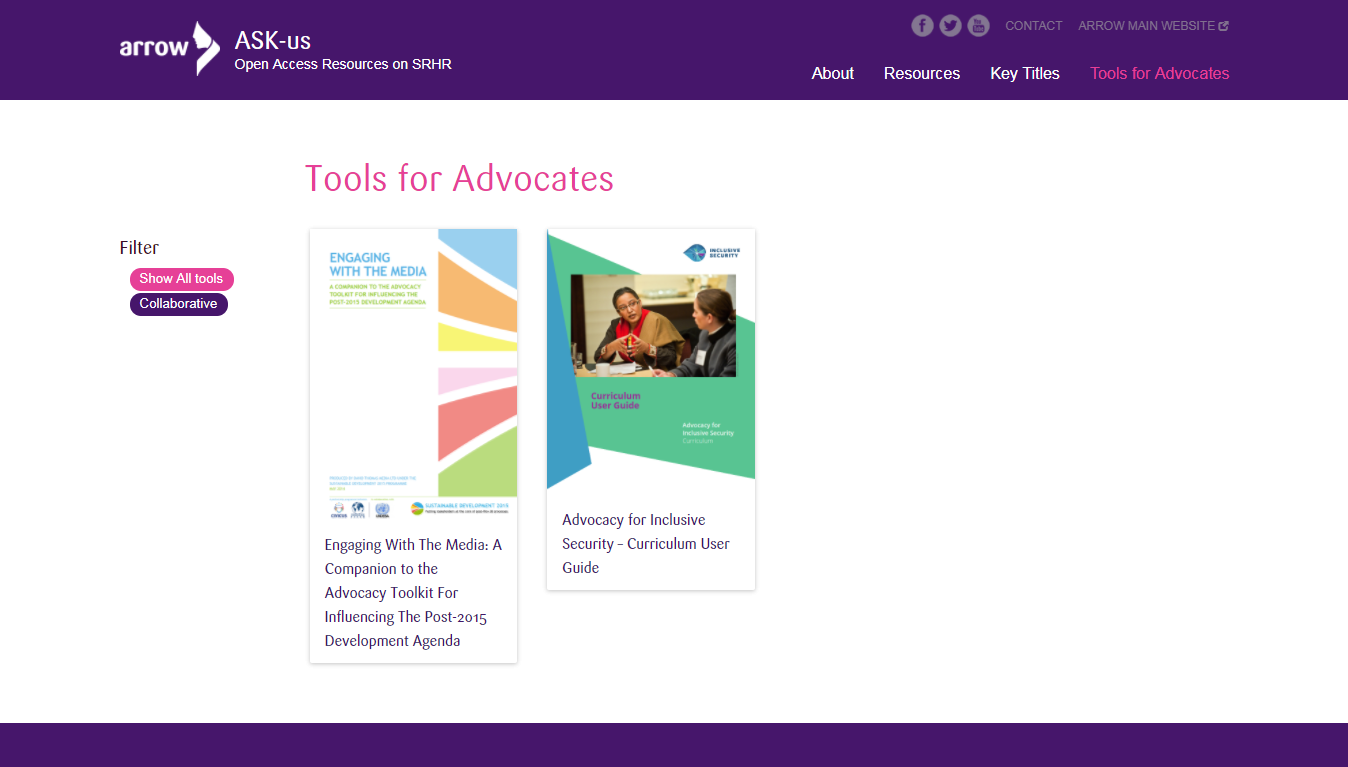The width and height of the screenshot is (1348, 767).
Task: Open Curriculum User Guide cover image
Action: click(650, 358)
